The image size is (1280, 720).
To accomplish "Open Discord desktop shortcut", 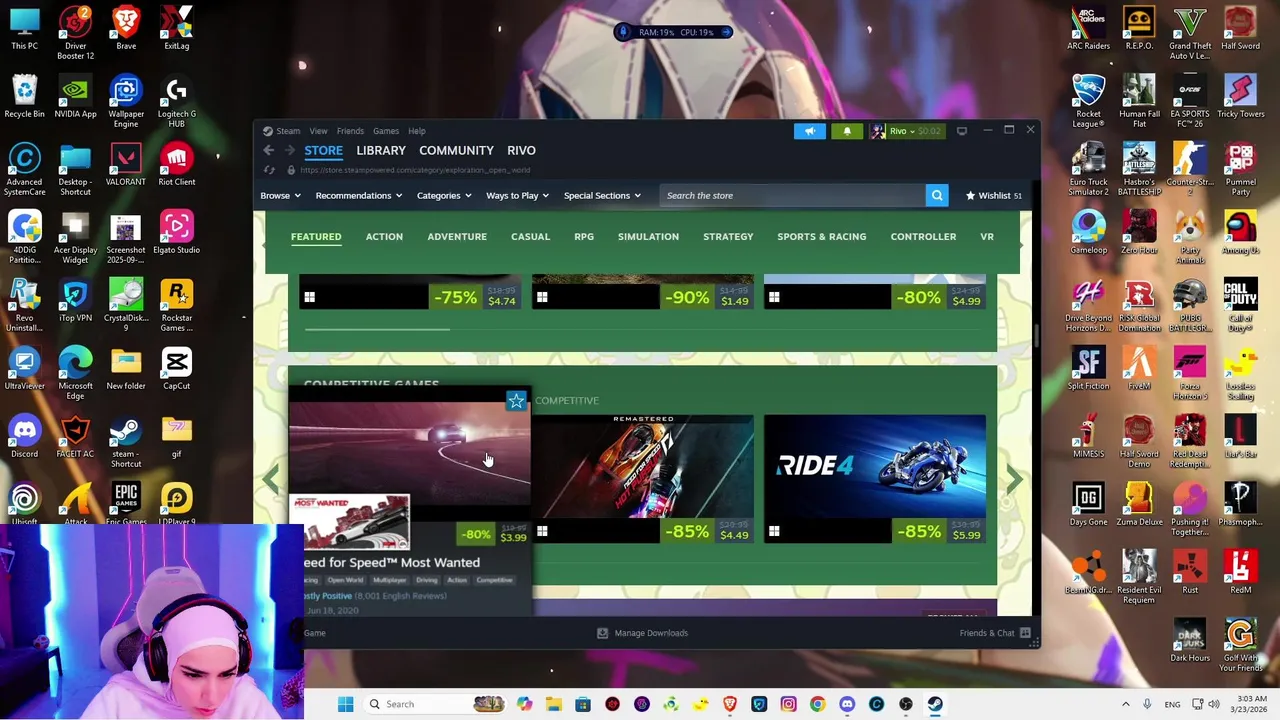I will coord(25,438).
